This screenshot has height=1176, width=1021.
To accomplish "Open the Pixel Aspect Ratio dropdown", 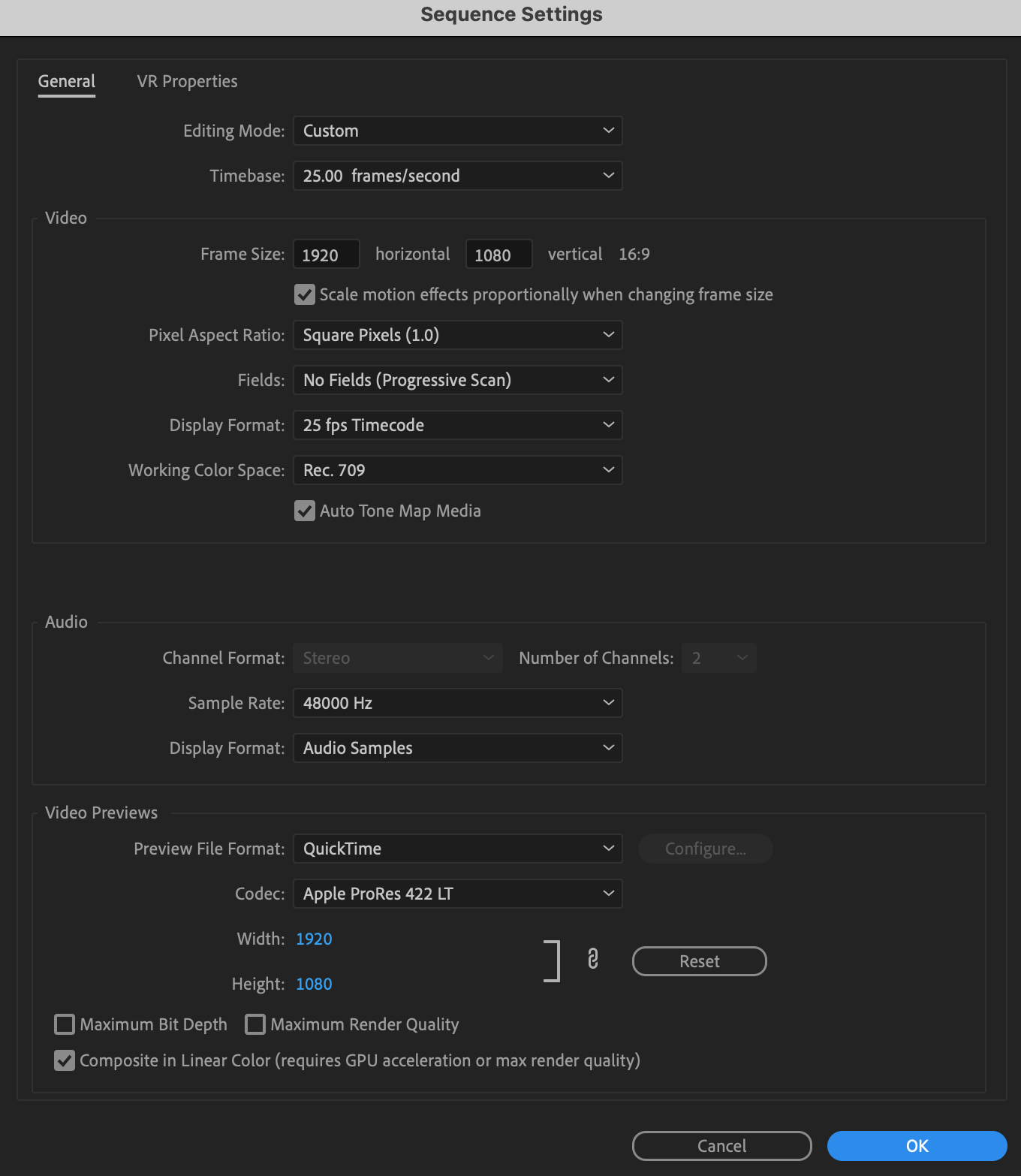I will [457, 335].
